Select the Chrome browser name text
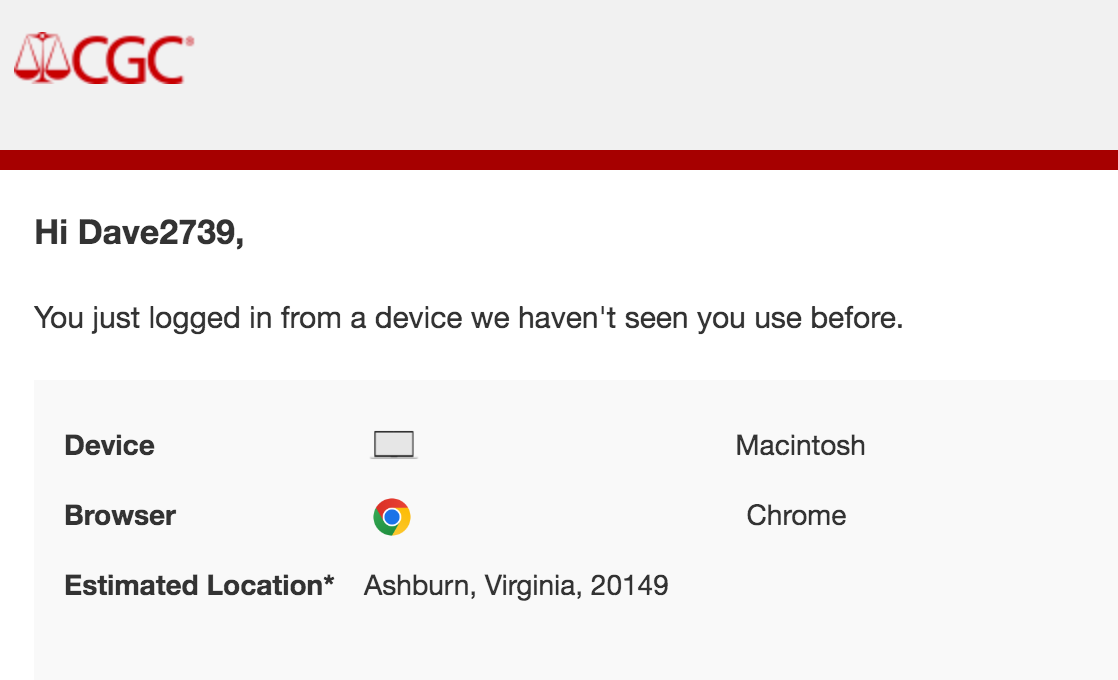 796,515
